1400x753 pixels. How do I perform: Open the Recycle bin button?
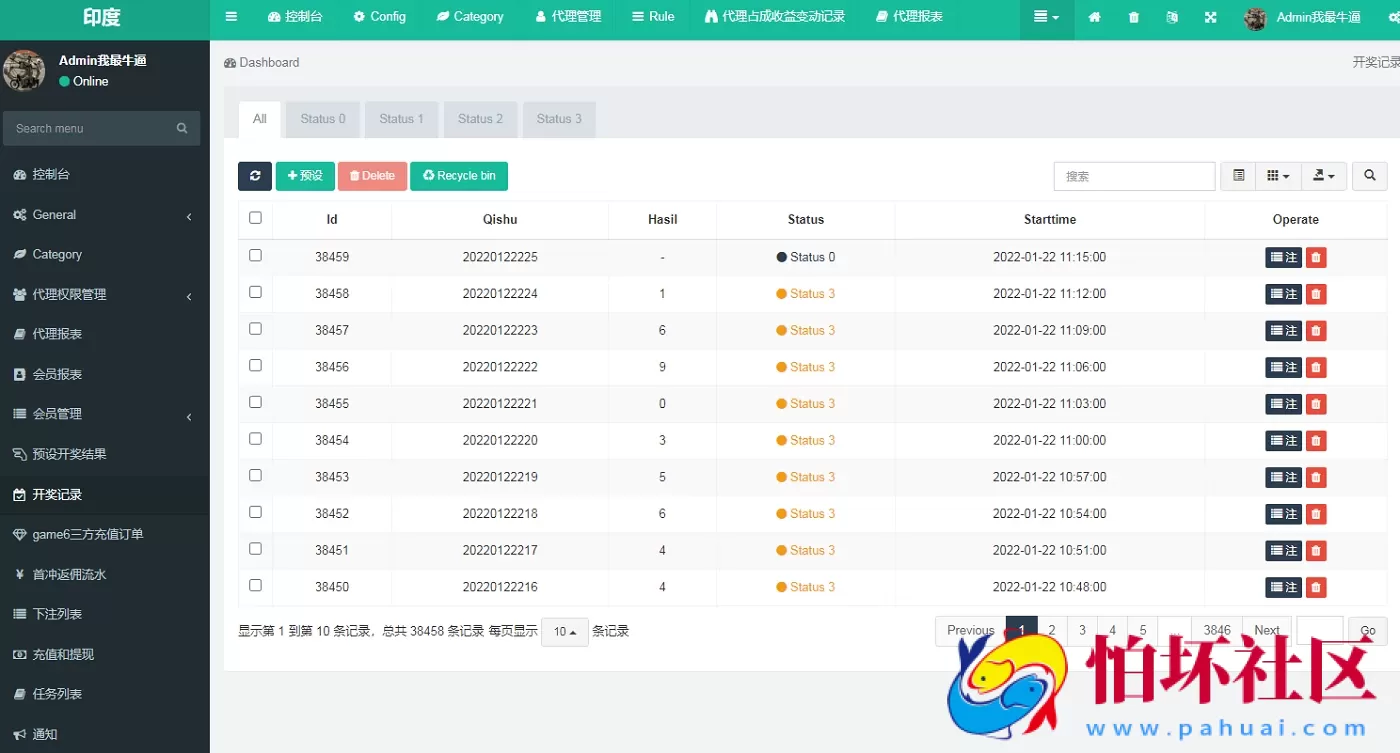(x=459, y=176)
